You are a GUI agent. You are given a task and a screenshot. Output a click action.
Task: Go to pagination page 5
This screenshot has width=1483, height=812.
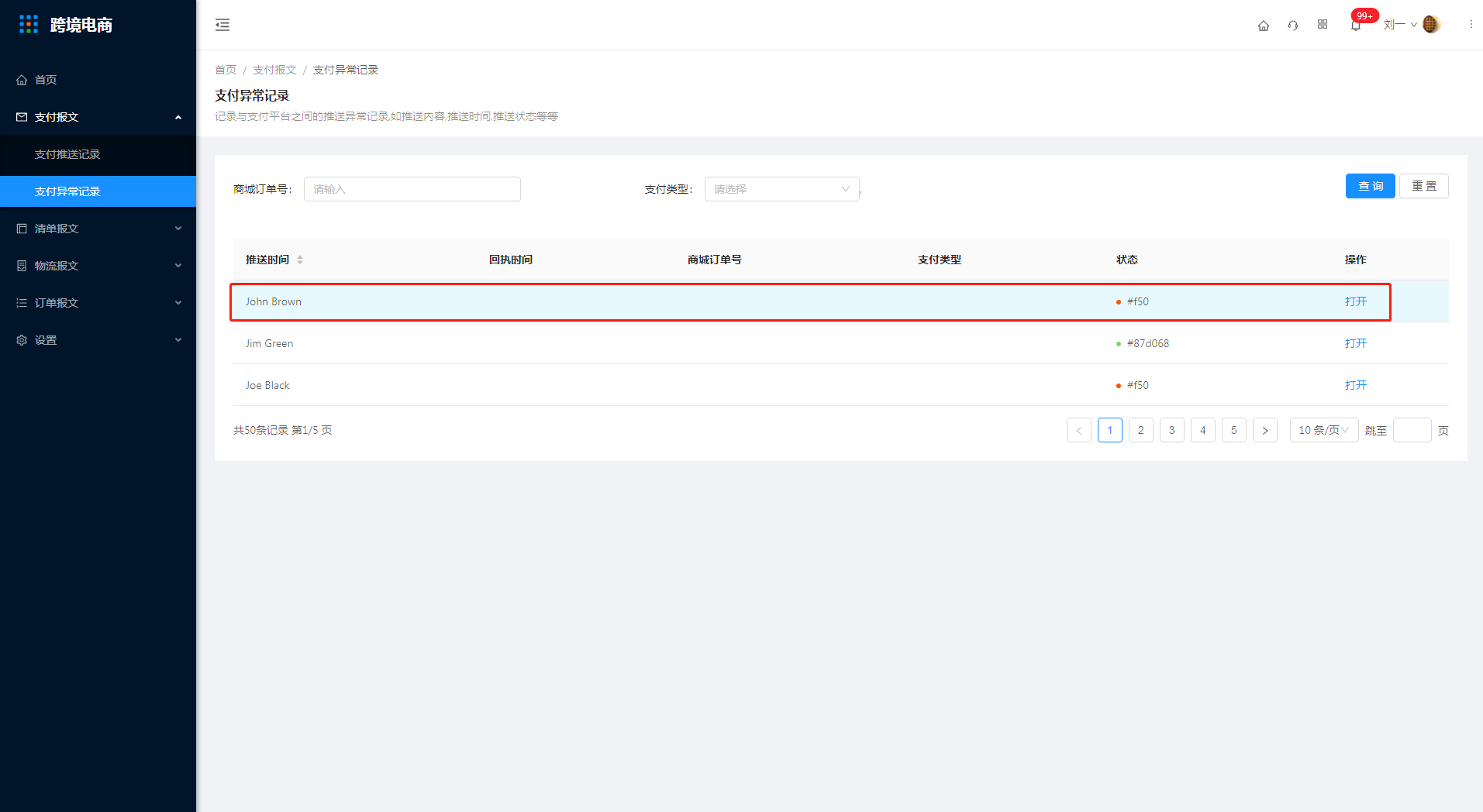pos(1234,430)
